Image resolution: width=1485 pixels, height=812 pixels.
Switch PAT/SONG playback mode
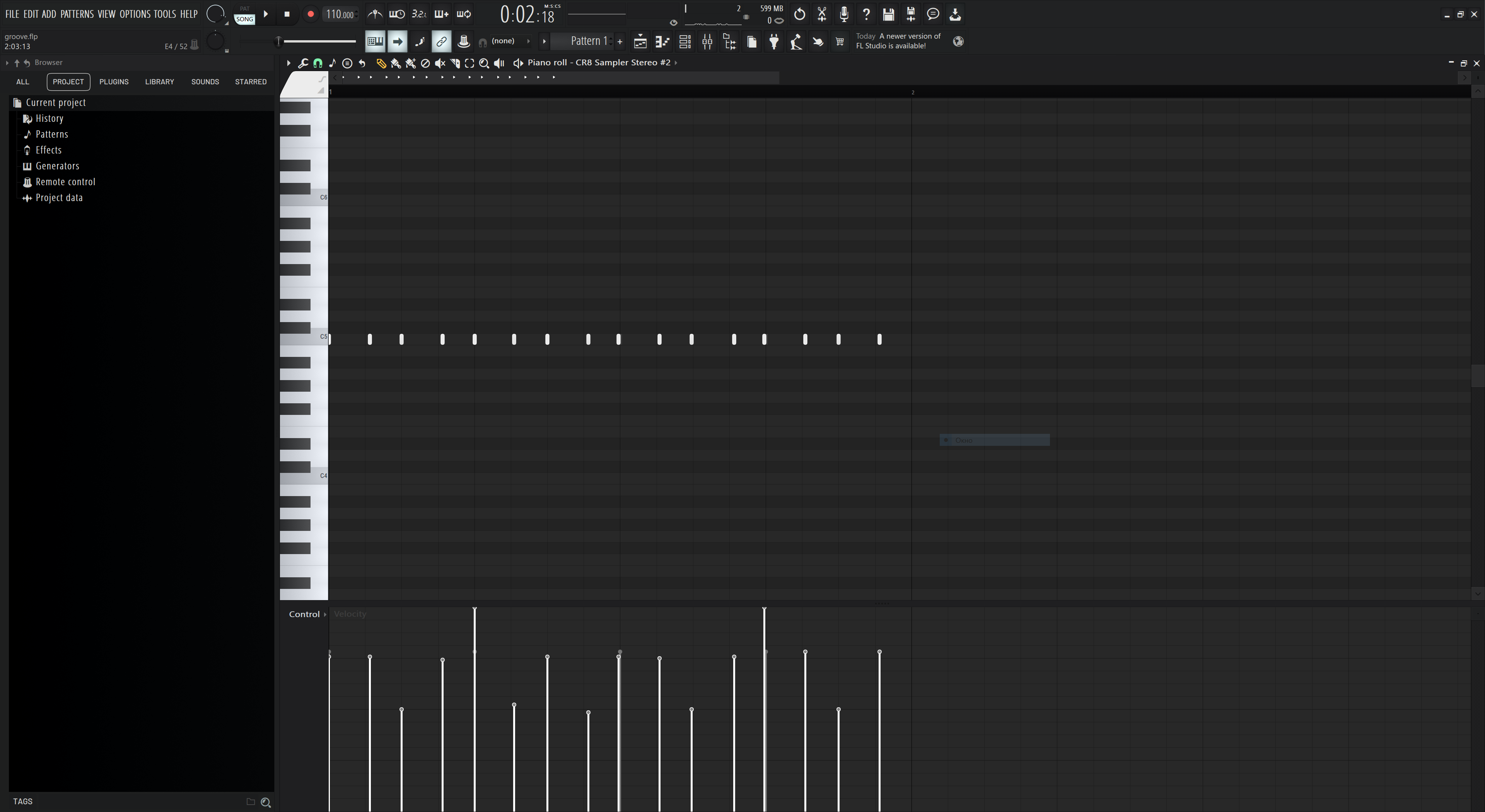point(244,14)
